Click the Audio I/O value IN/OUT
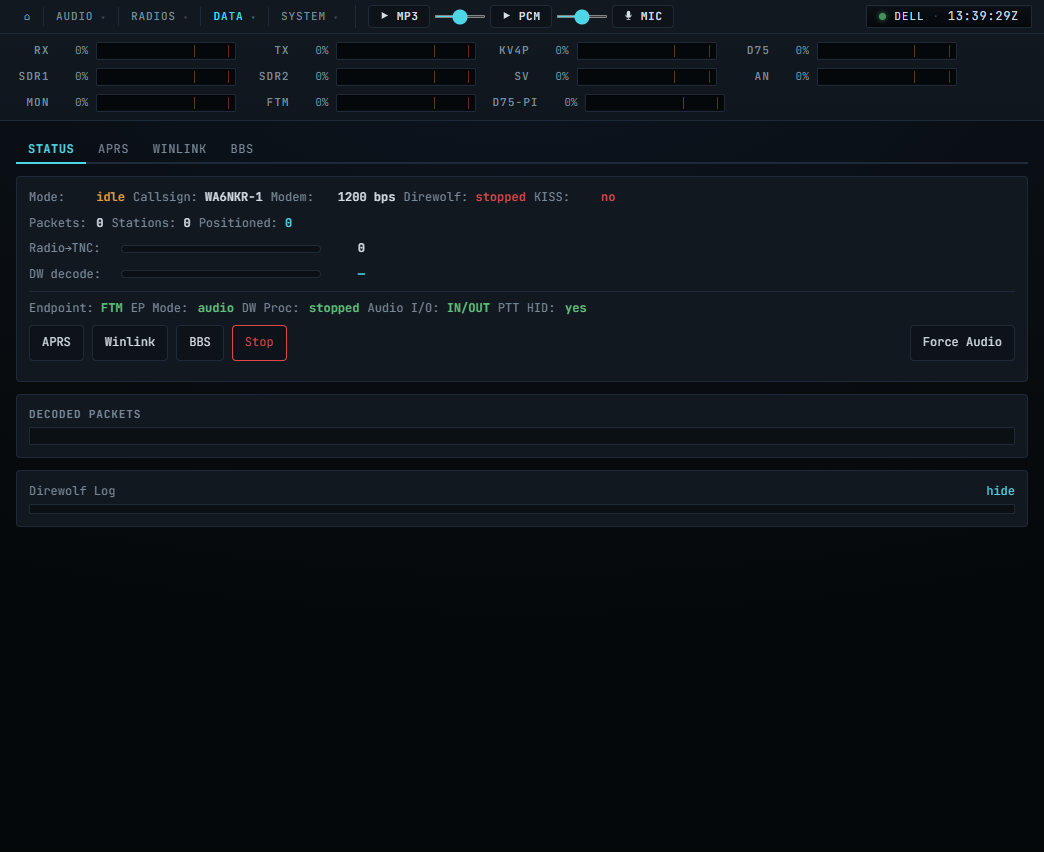The image size is (1044, 852). (x=468, y=308)
